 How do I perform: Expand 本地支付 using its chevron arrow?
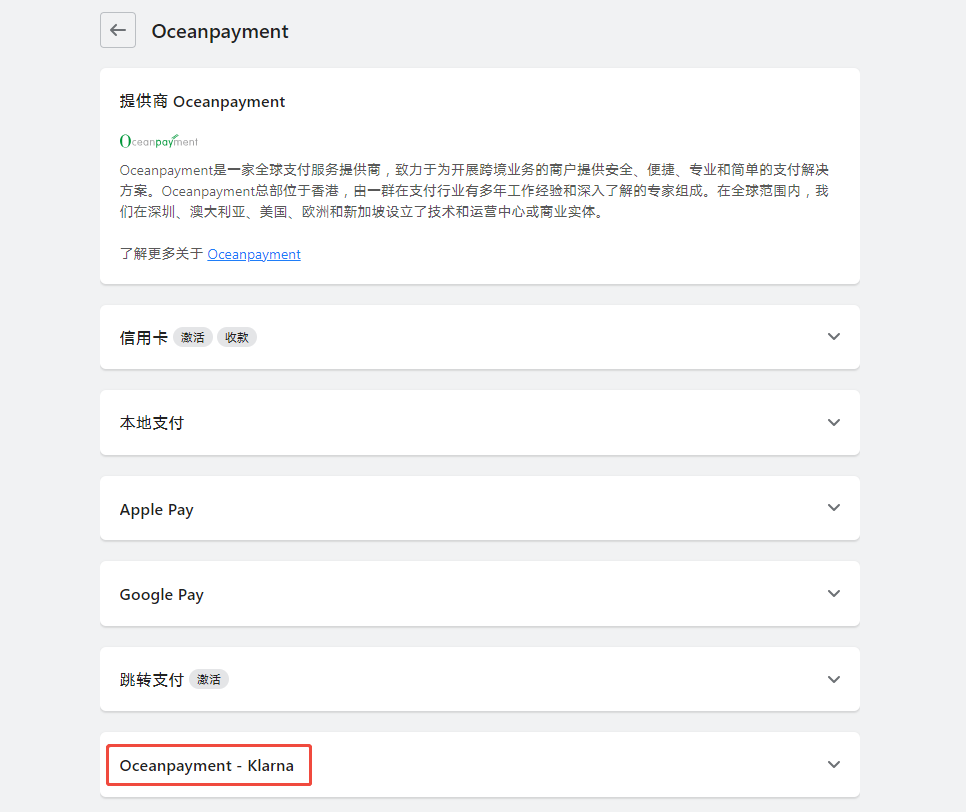[x=834, y=422]
